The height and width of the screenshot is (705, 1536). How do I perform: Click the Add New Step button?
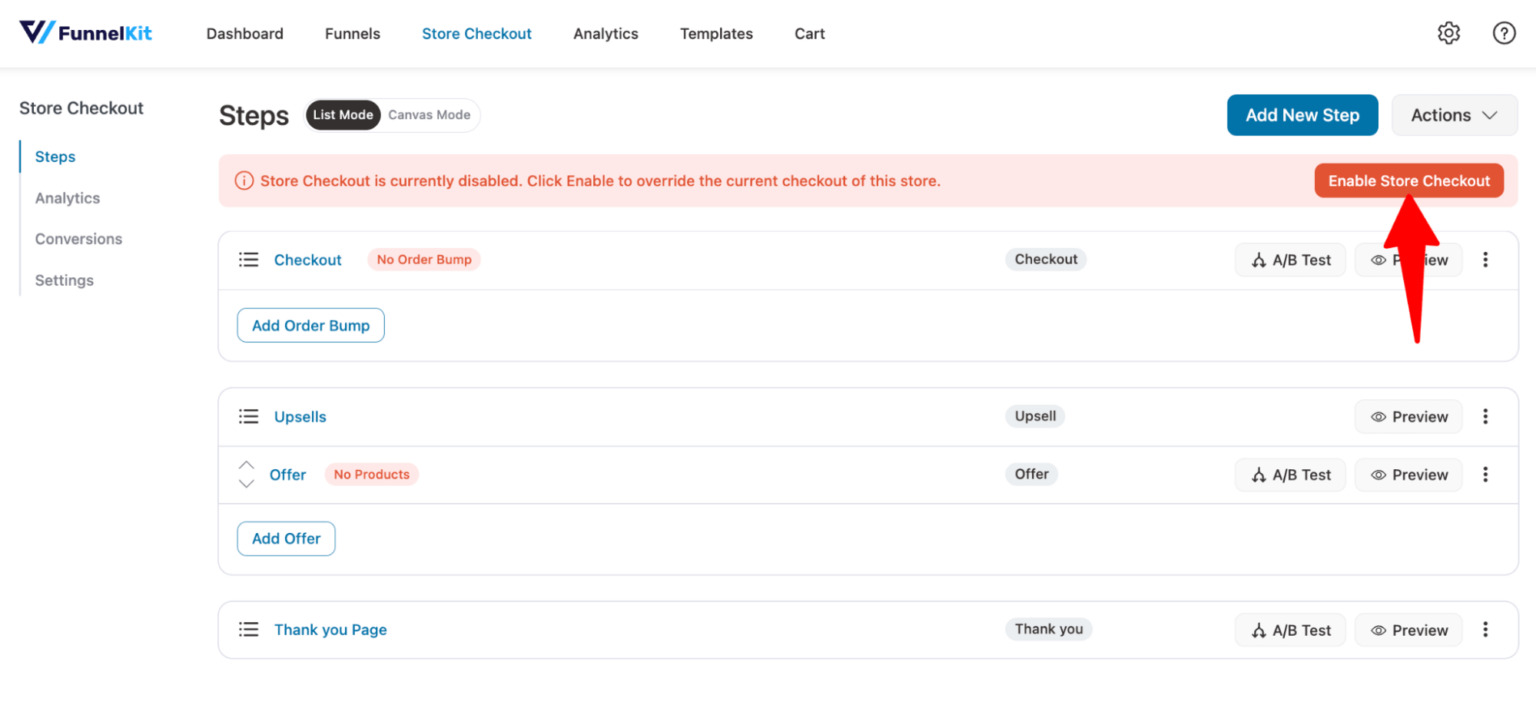click(1302, 114)
